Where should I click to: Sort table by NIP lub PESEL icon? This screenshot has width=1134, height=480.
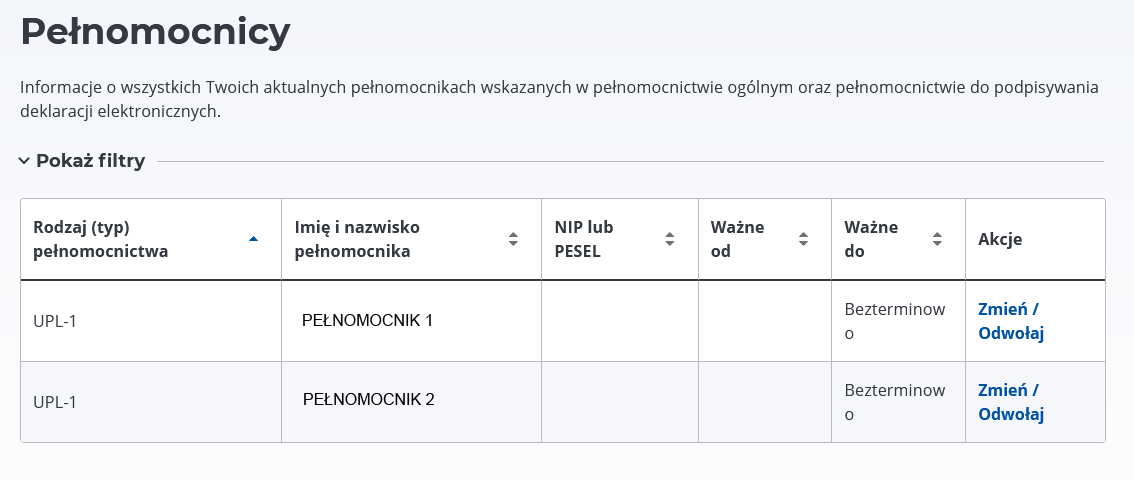670,239
